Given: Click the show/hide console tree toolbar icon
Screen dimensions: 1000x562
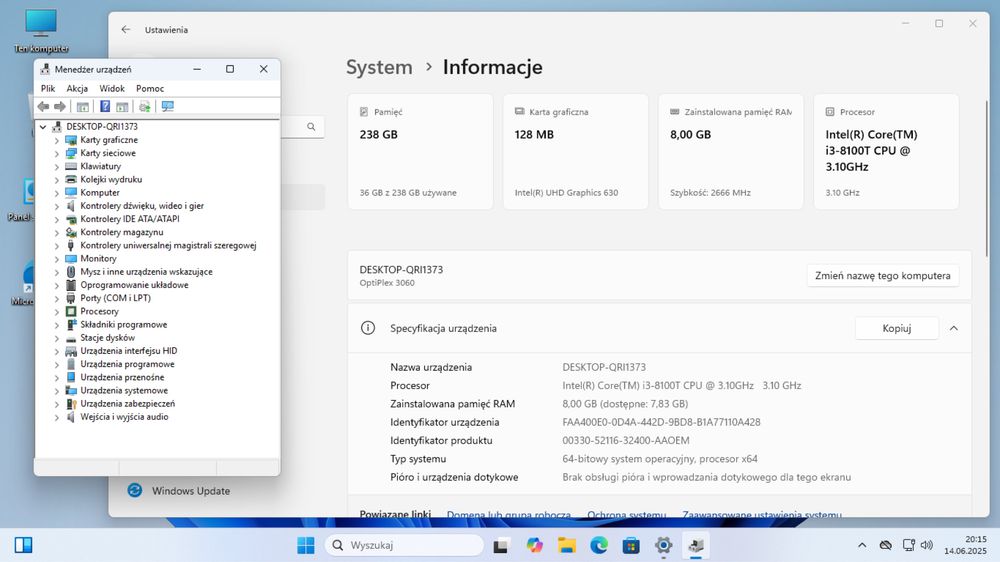Looking at the screenshot, I should point(83,107).
